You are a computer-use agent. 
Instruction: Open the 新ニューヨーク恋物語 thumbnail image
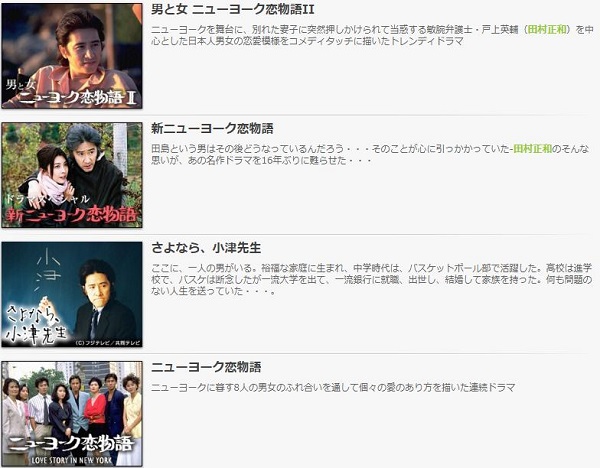tap(72, 175)
